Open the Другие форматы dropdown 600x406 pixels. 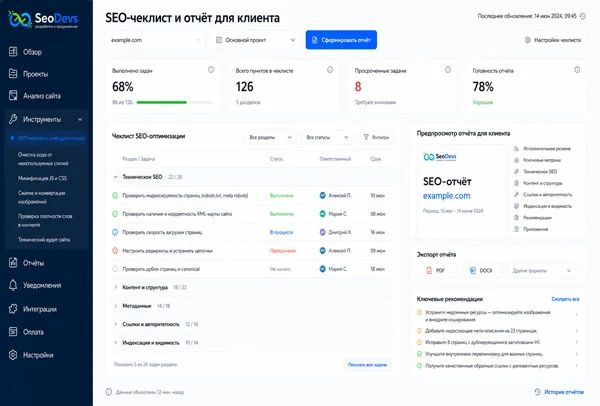[x=541, y=271]
